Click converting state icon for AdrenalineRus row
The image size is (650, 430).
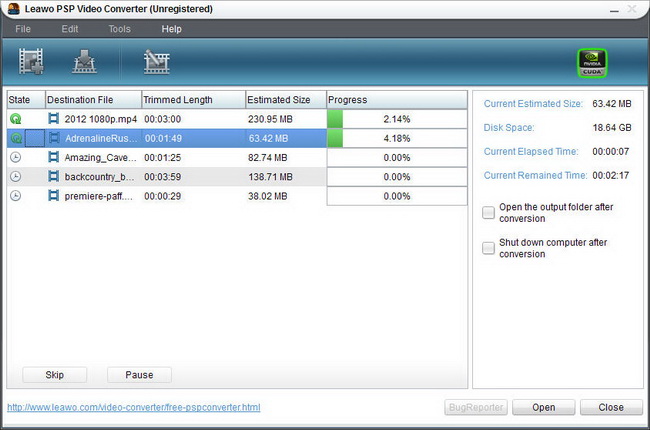tap(16, 138)
